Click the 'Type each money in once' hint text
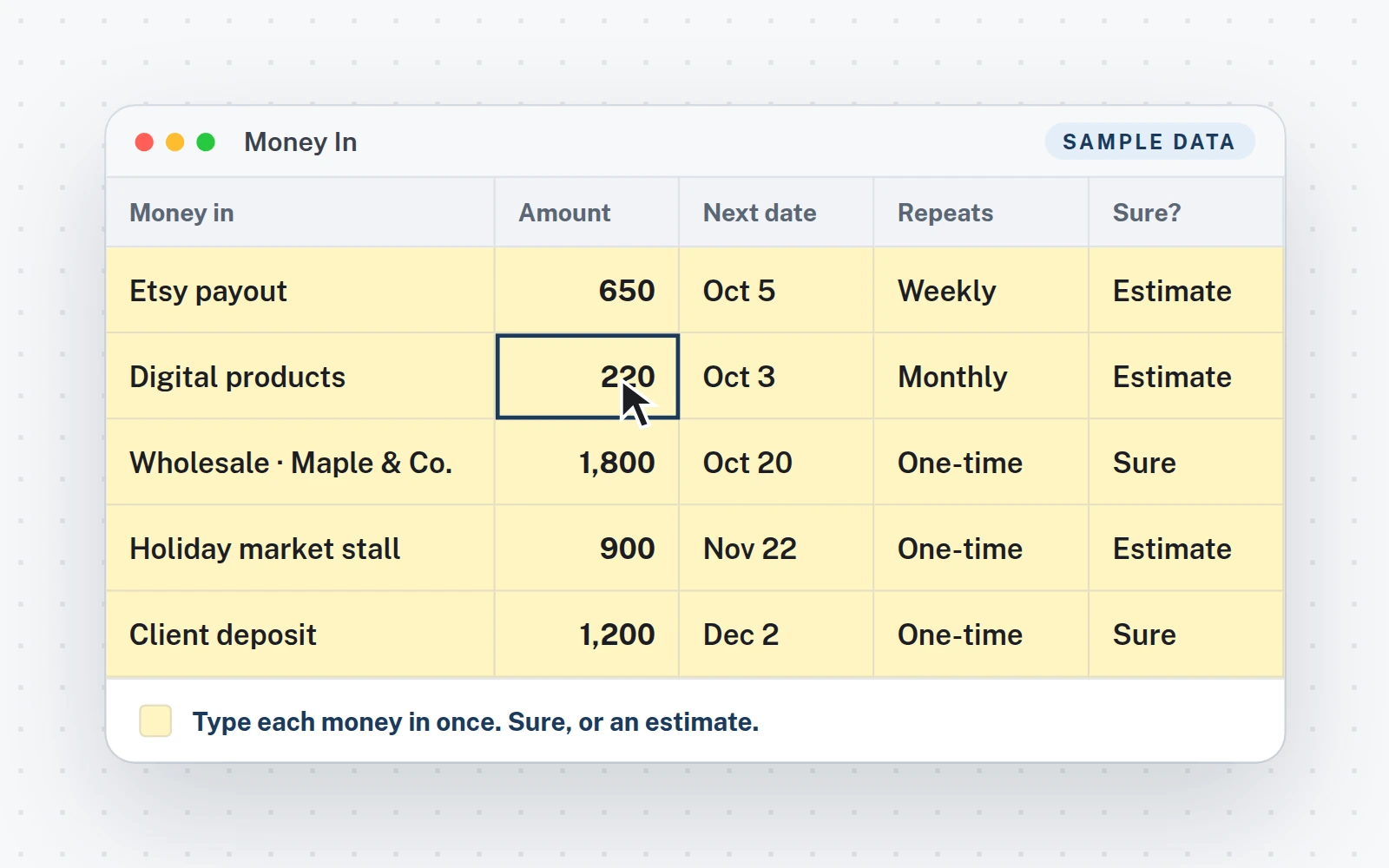Viewport: 1389px width, 868px height. 476,722
